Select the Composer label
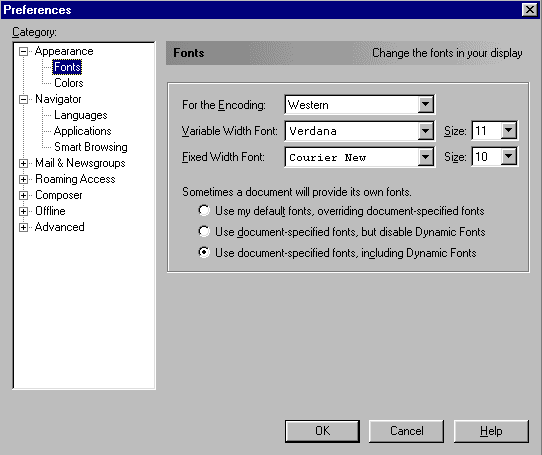 pyautogui.click(x=59, y=195)
